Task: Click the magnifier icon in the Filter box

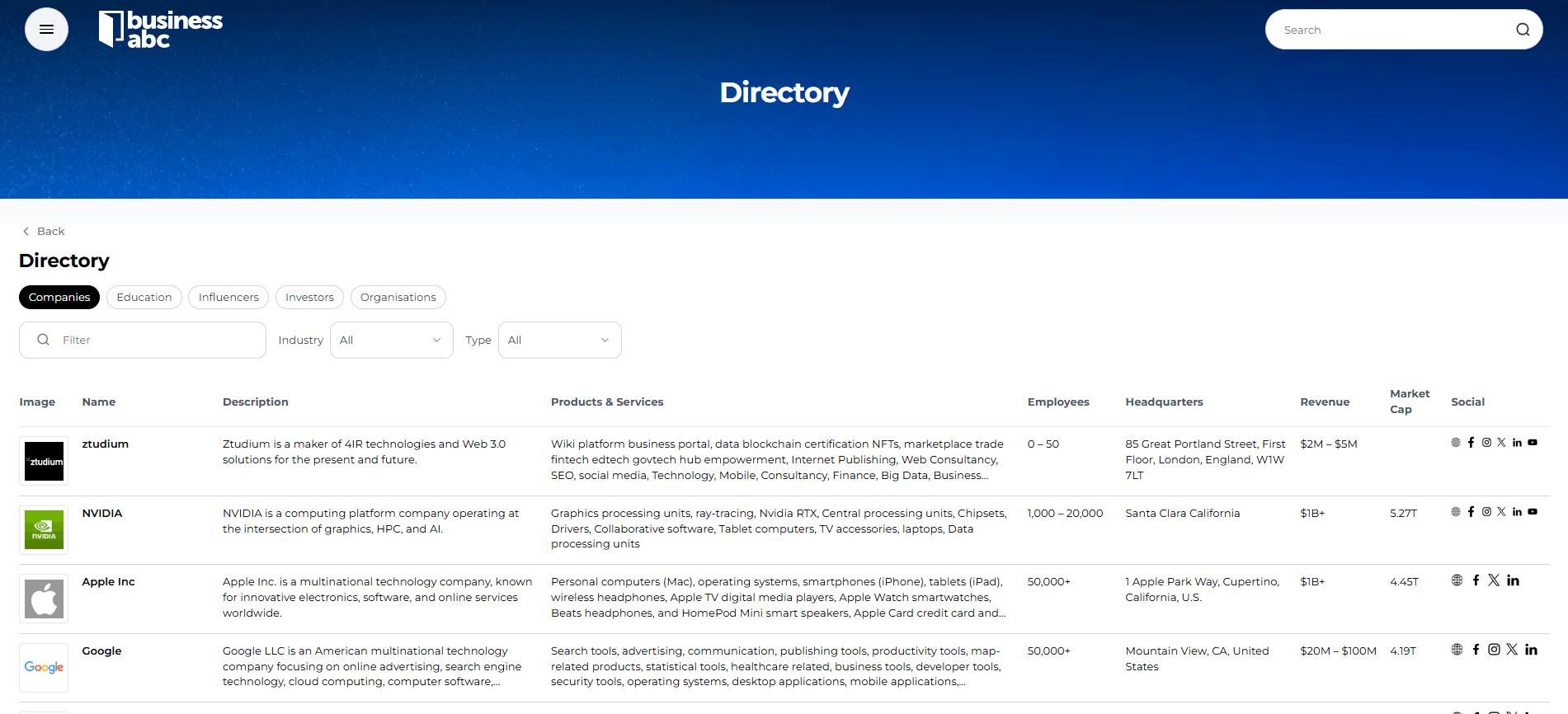Action: (x=44, y=340)
